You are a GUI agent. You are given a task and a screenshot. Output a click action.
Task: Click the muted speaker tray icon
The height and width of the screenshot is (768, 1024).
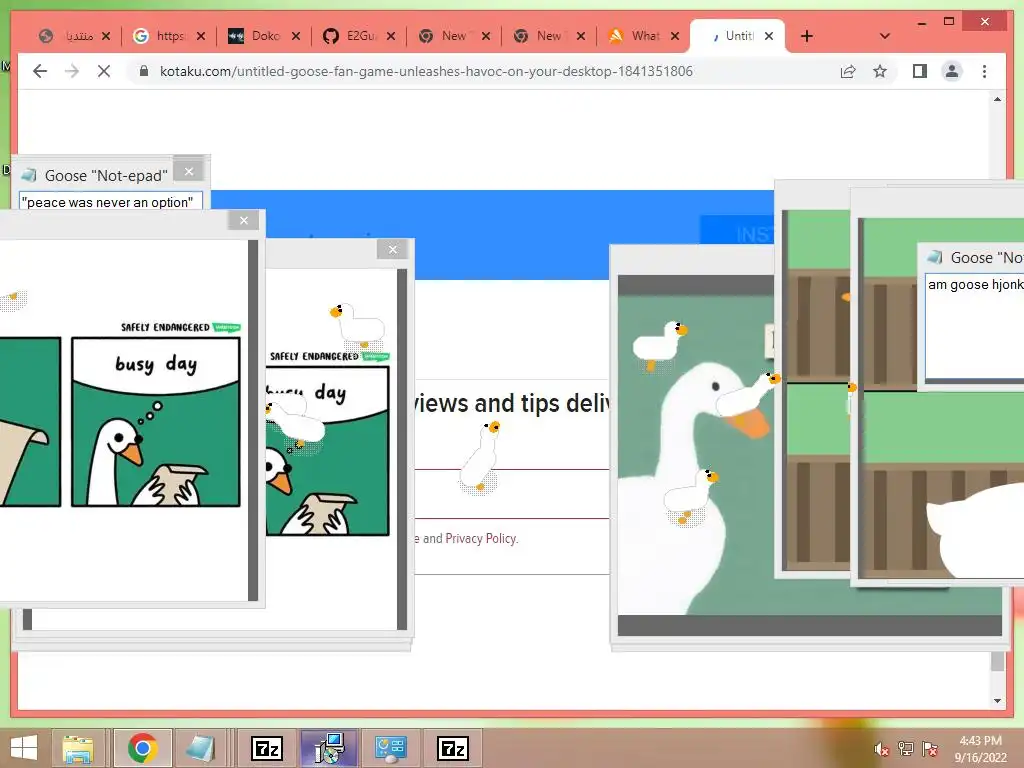pos(881,749)
